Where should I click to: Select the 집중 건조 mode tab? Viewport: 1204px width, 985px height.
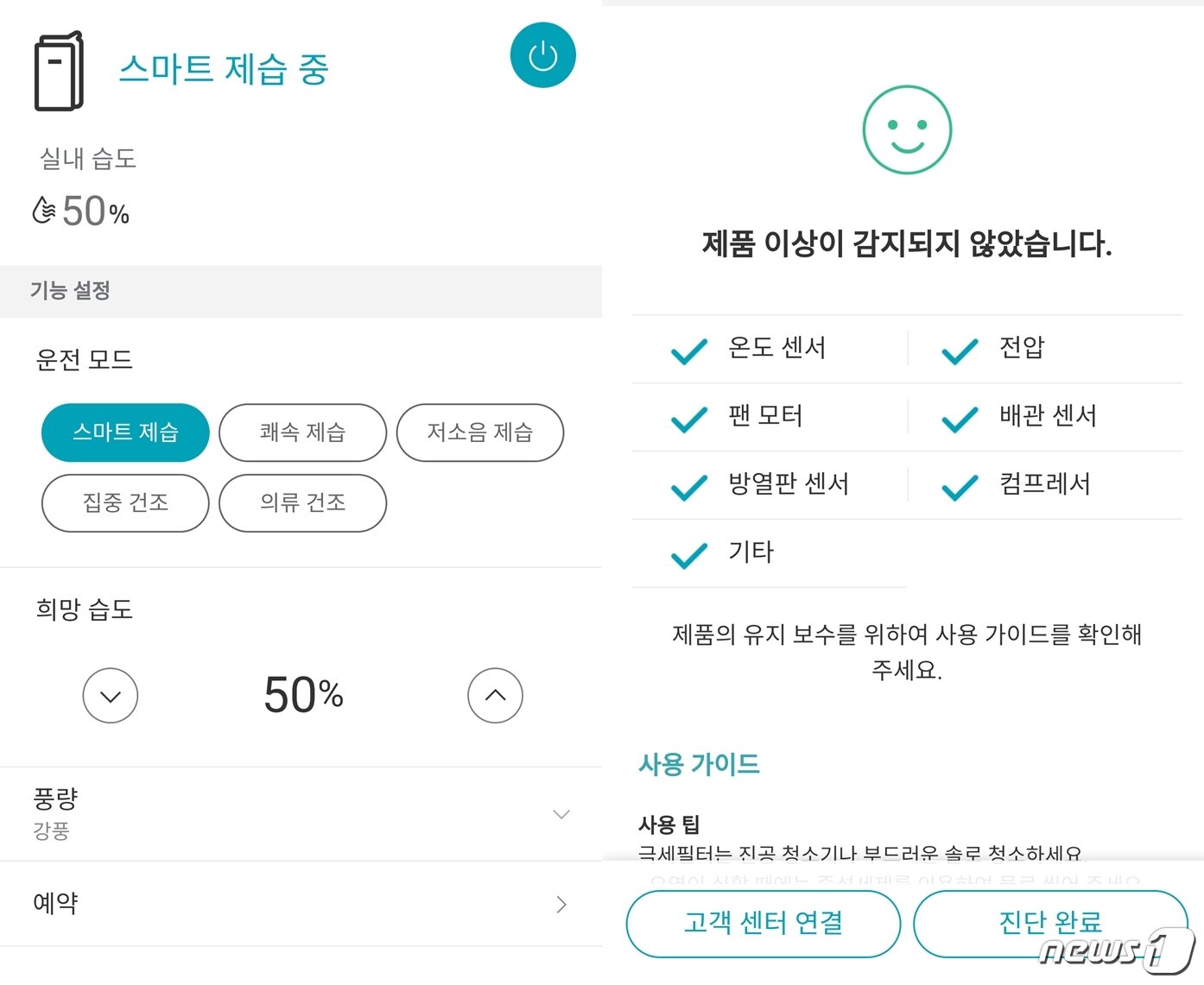(x=124, y=503)
